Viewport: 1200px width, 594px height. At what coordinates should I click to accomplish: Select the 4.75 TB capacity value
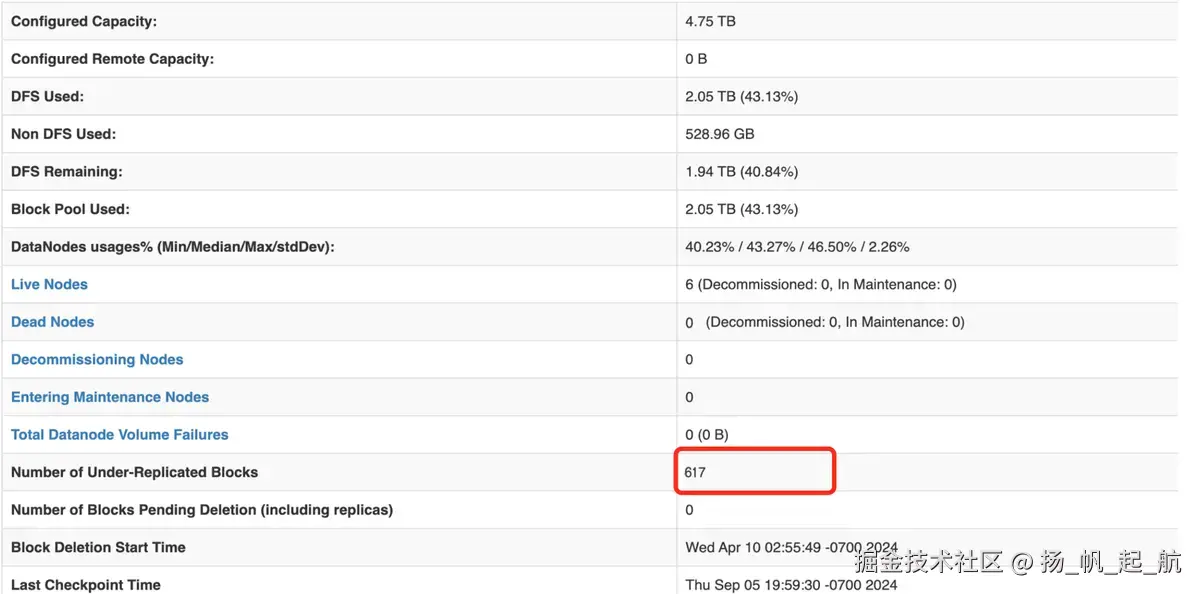tap(710, 21)
